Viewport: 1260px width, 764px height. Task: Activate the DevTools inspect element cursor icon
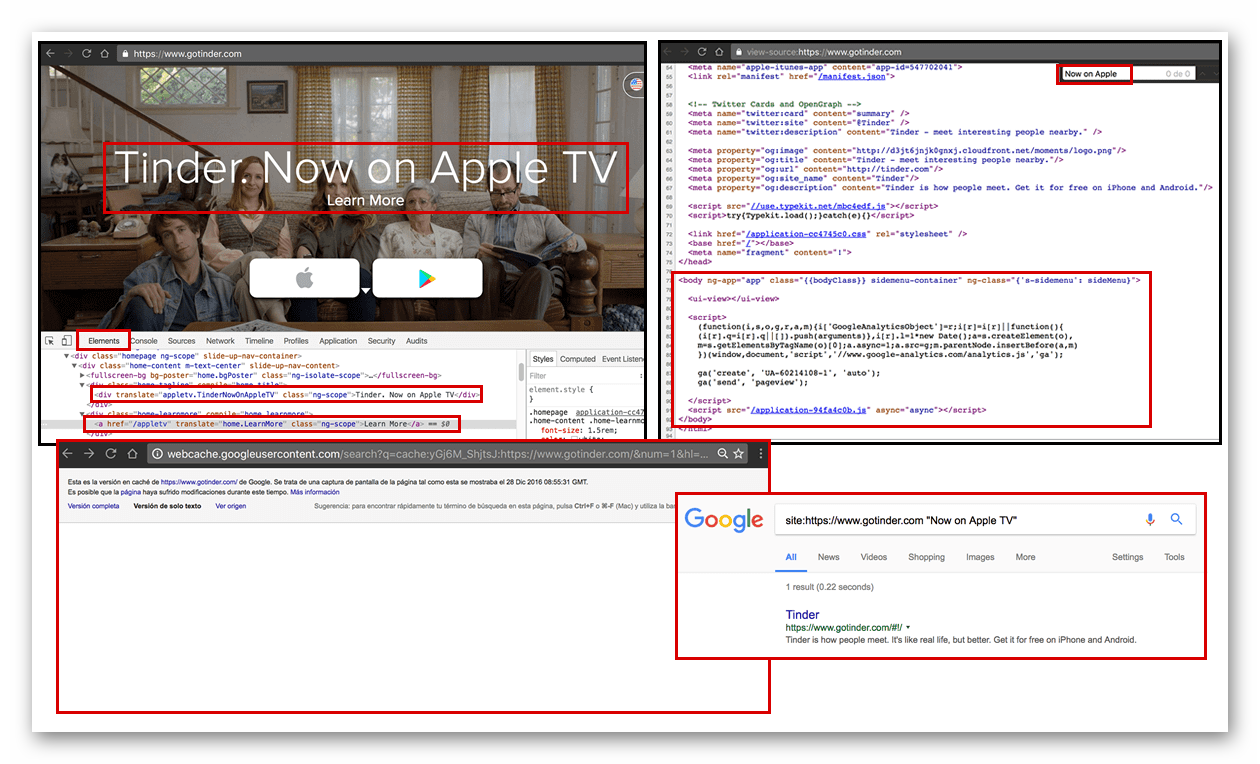[x=50, y=341]
